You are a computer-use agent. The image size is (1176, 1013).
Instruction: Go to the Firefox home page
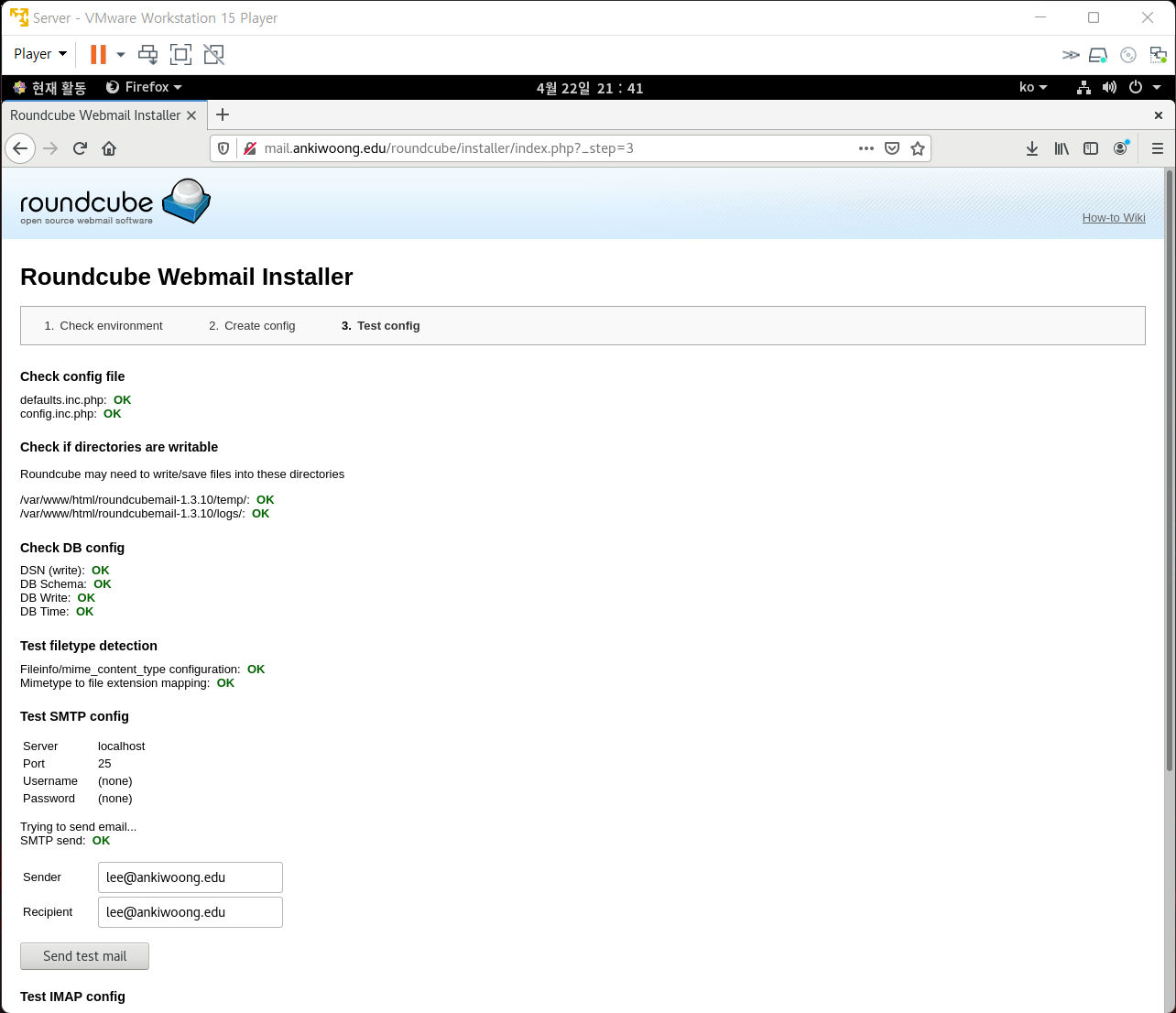pos(109,148)
